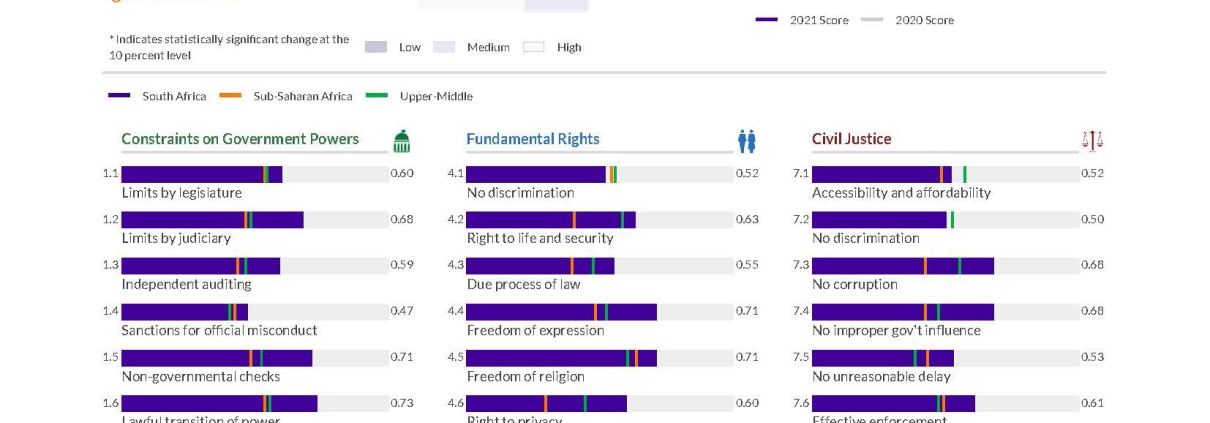Select the Medium significance legend swatch

click(x=444, y=47)
